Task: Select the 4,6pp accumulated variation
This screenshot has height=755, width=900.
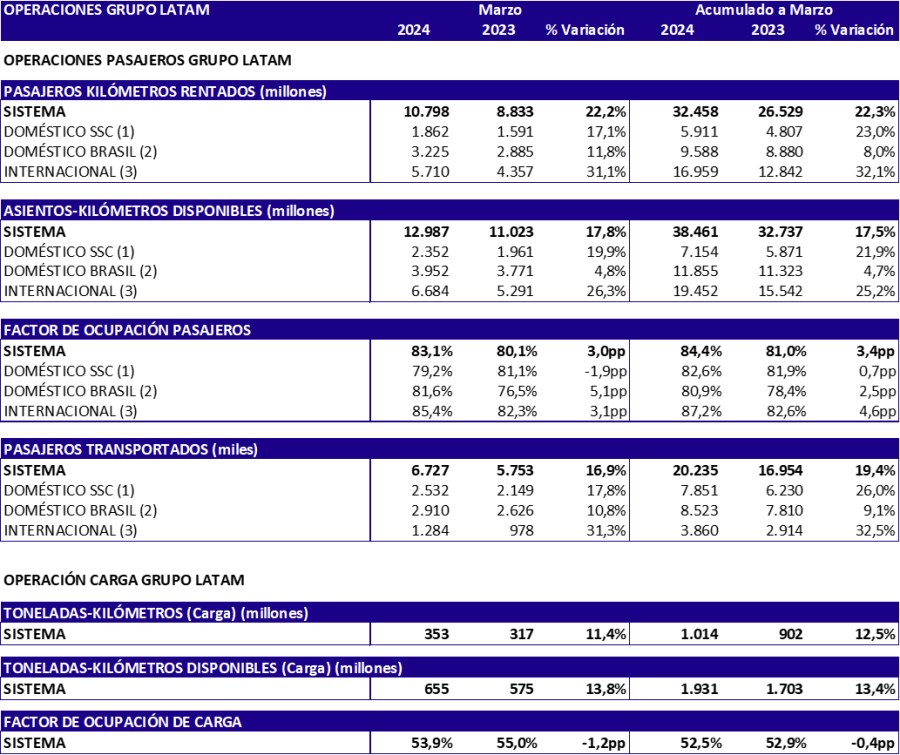Action: coord(877,411)
